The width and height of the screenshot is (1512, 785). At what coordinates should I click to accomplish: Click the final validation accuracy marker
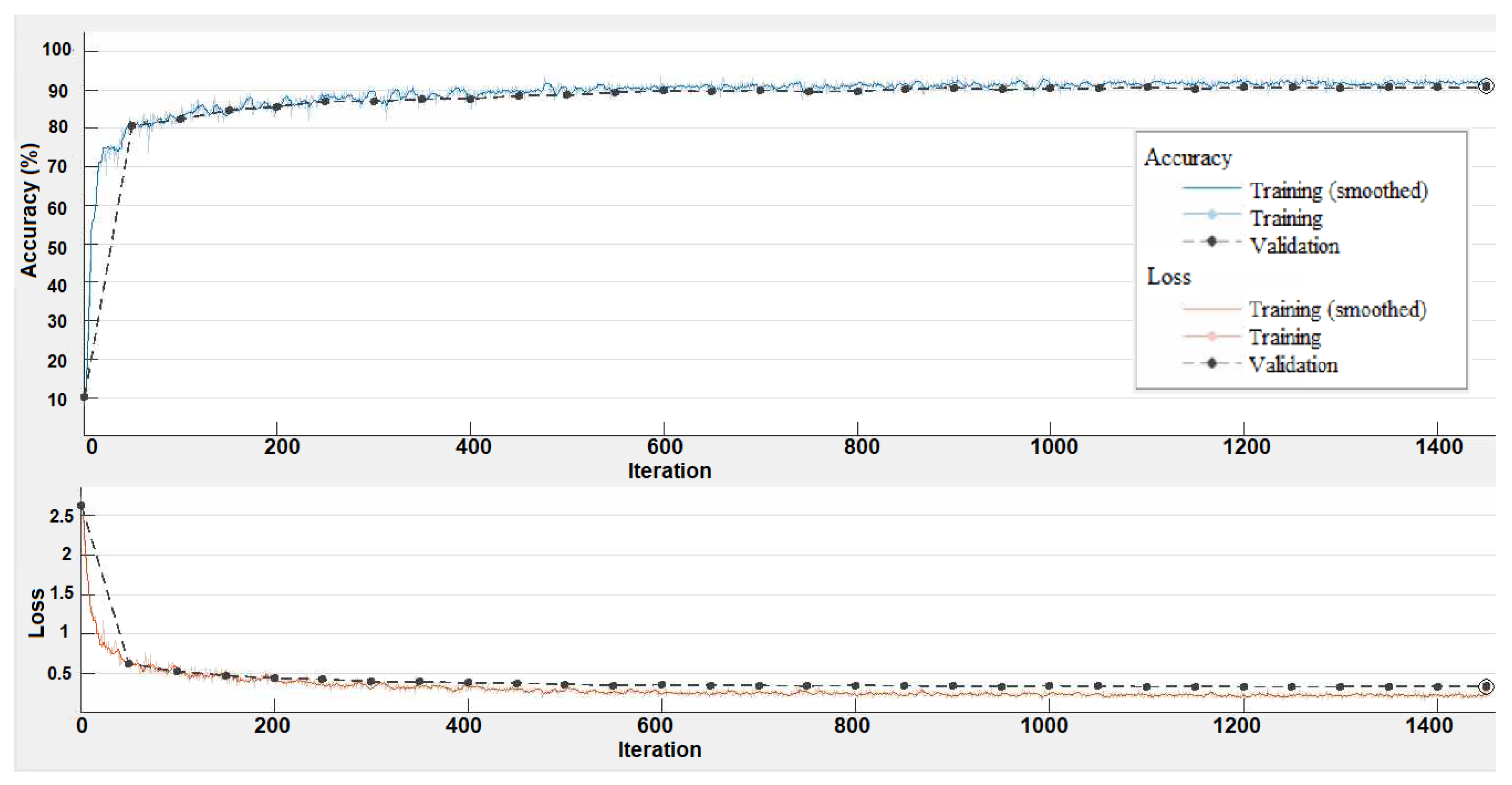(1486, 86)
